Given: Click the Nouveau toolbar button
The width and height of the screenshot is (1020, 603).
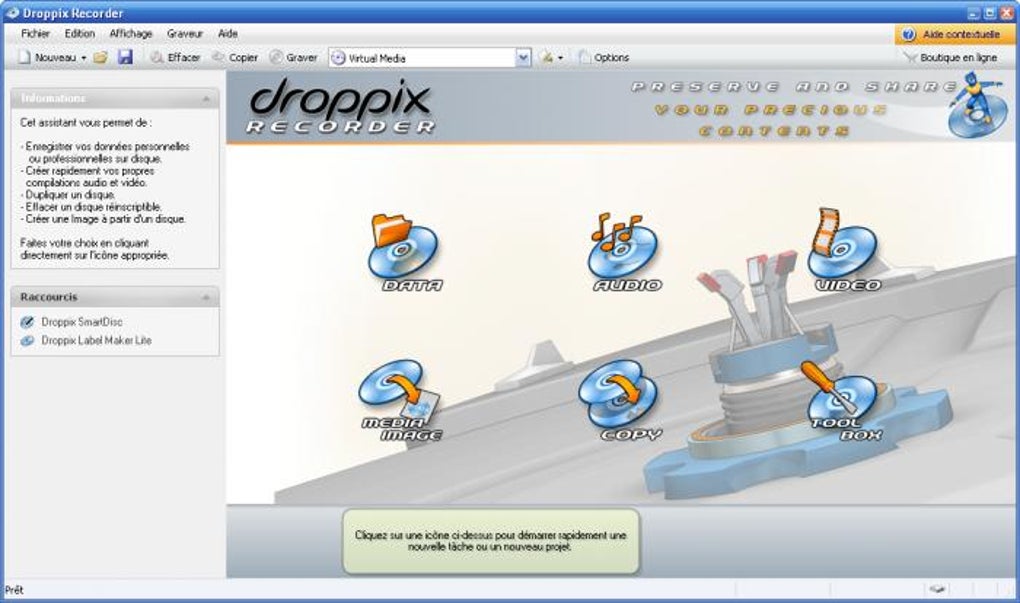Looking at the screenshot, I should pyautogui.click(x=47, y=58).
